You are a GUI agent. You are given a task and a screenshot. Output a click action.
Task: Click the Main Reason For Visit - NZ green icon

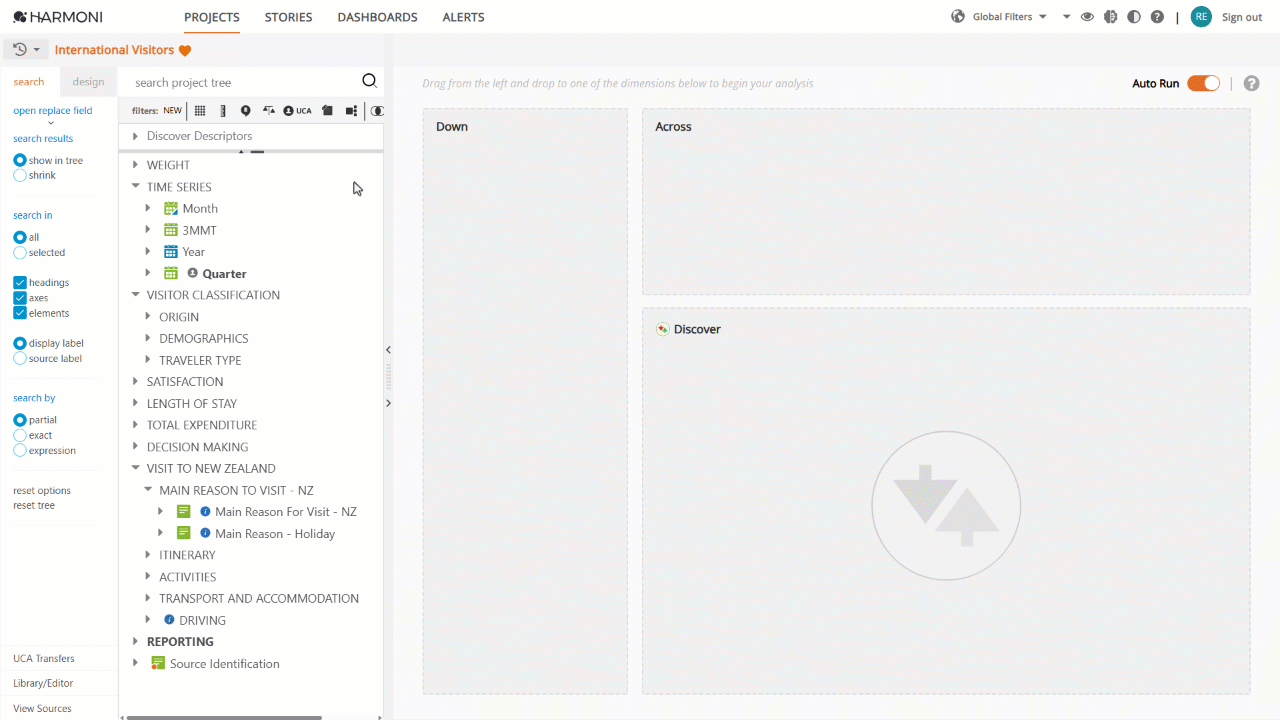tap(184, 511)
